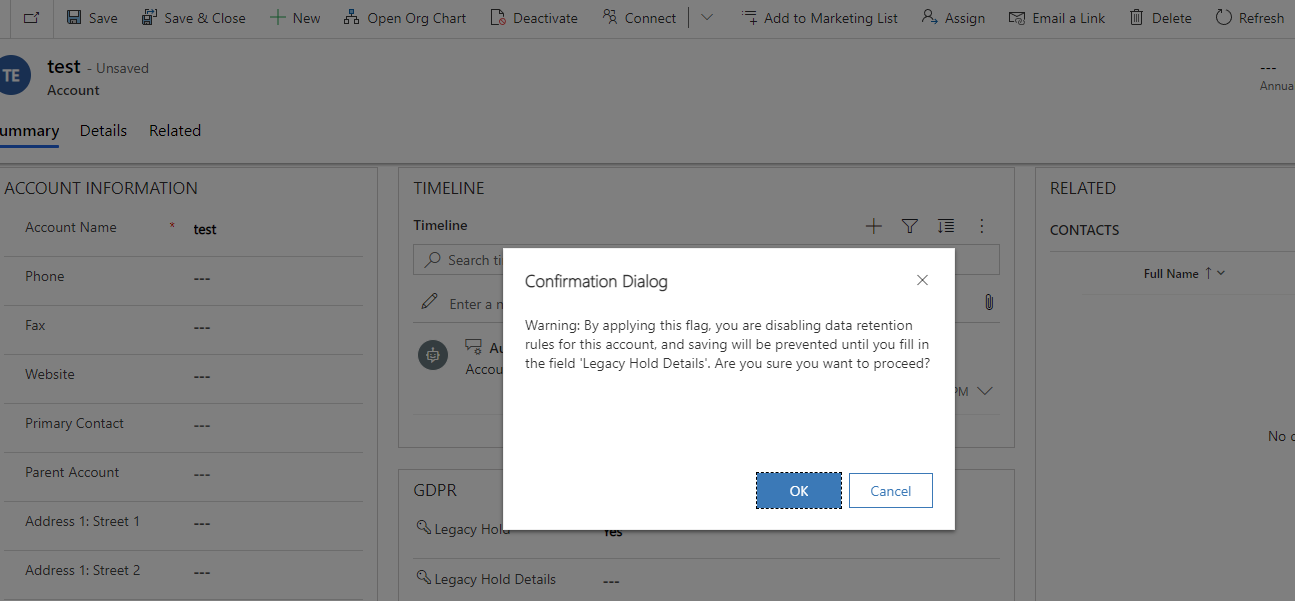Assign the account record
Viewport: 1295px width, 601px height.
pyautogui.click(x=953, y=18)
